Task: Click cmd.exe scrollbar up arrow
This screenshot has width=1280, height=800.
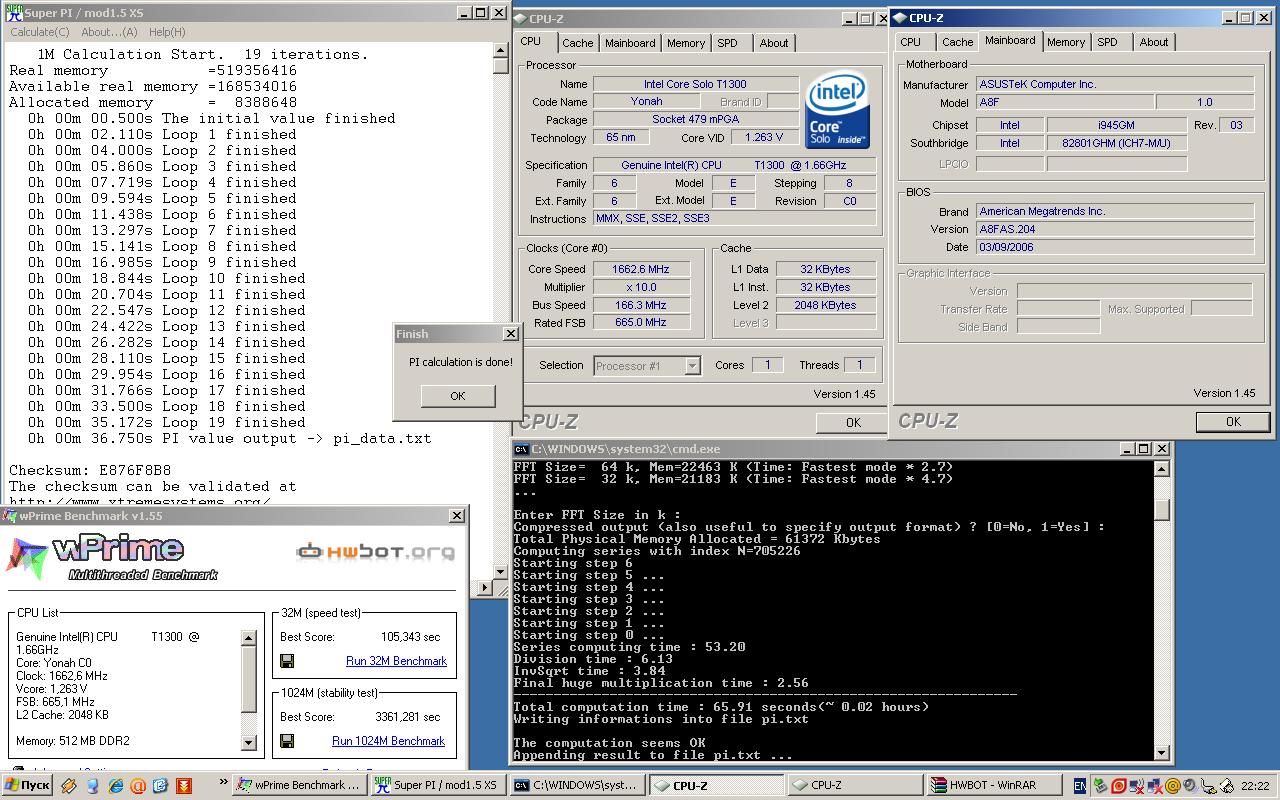Action: pyautogui.click(x=1161, y=469)
